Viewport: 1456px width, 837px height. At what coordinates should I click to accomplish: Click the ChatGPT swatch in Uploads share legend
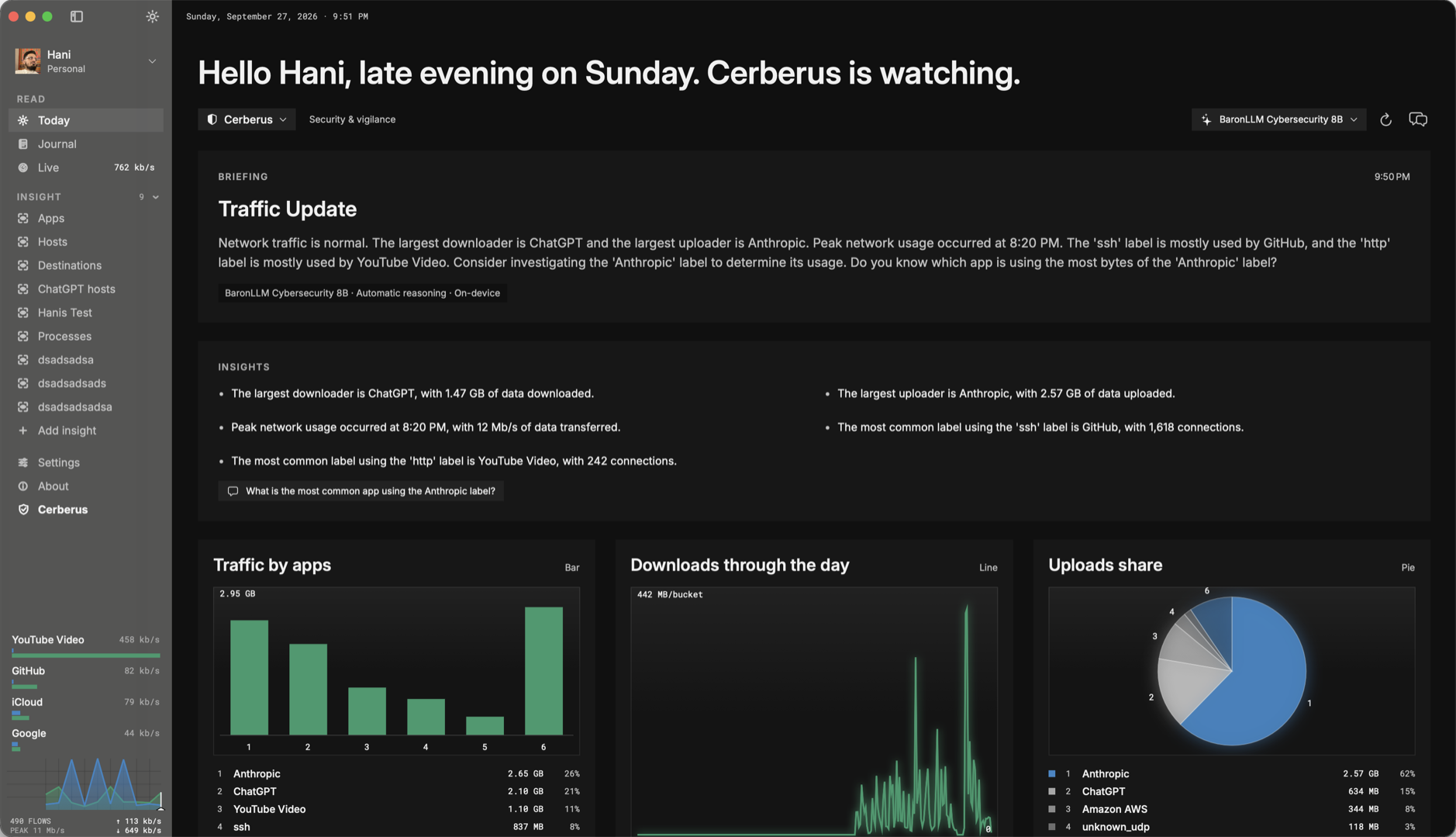pyautogui.click(x=1052, y=791)
